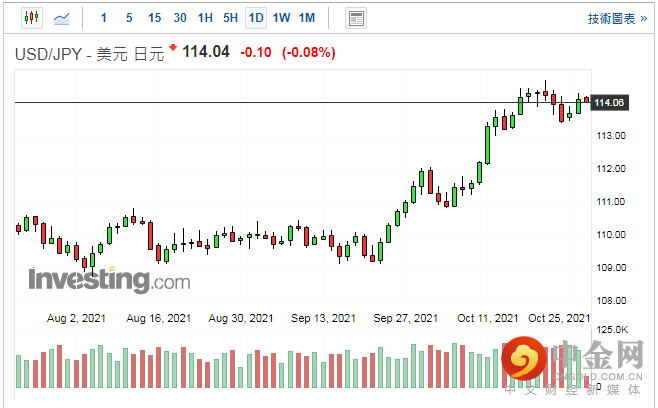Image resolution: width=658 pixels, height=408 pixels.
Task: Switch to 1H timeframe
Action: [x=205, y=18]
